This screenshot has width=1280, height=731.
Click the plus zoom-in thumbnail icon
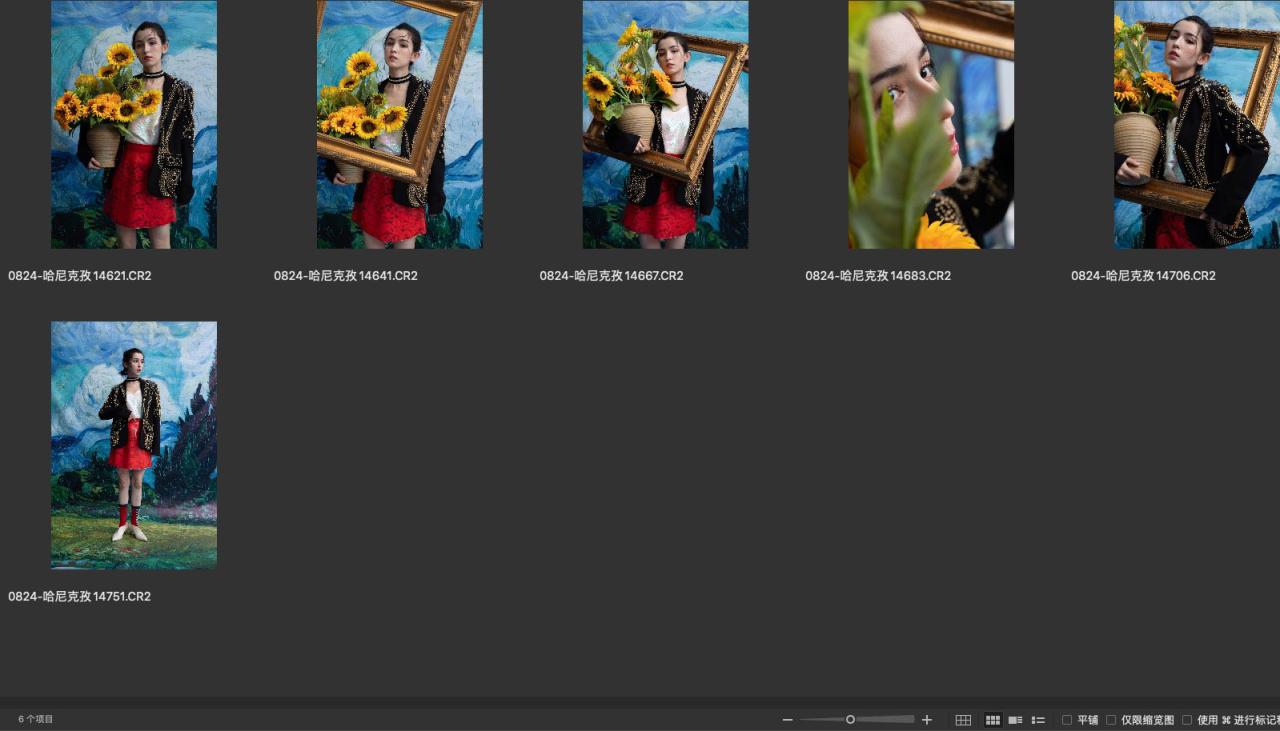pyautogui.click(x=927, y=720)
